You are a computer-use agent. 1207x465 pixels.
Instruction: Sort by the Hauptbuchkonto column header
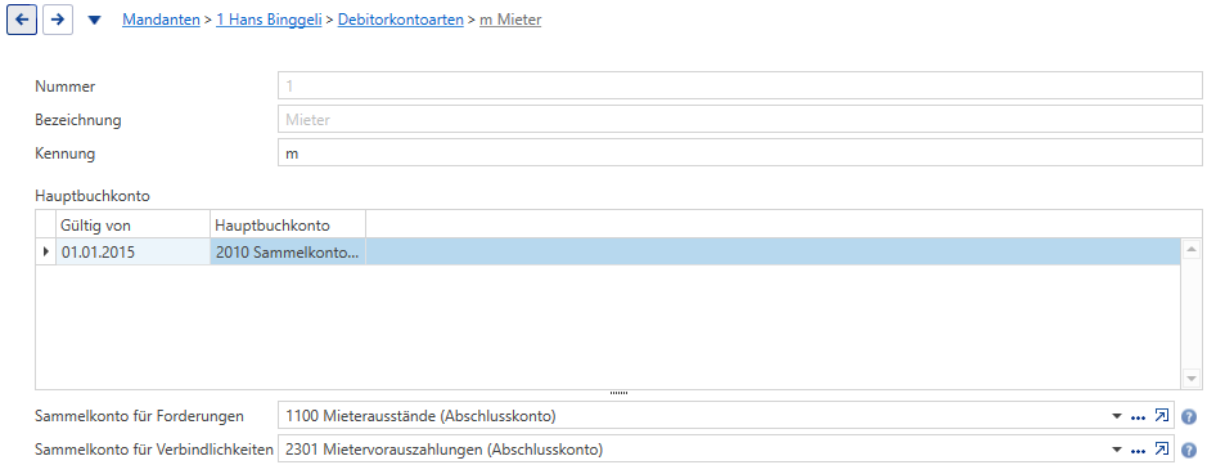pyautogui.click(x=288, y=225)
